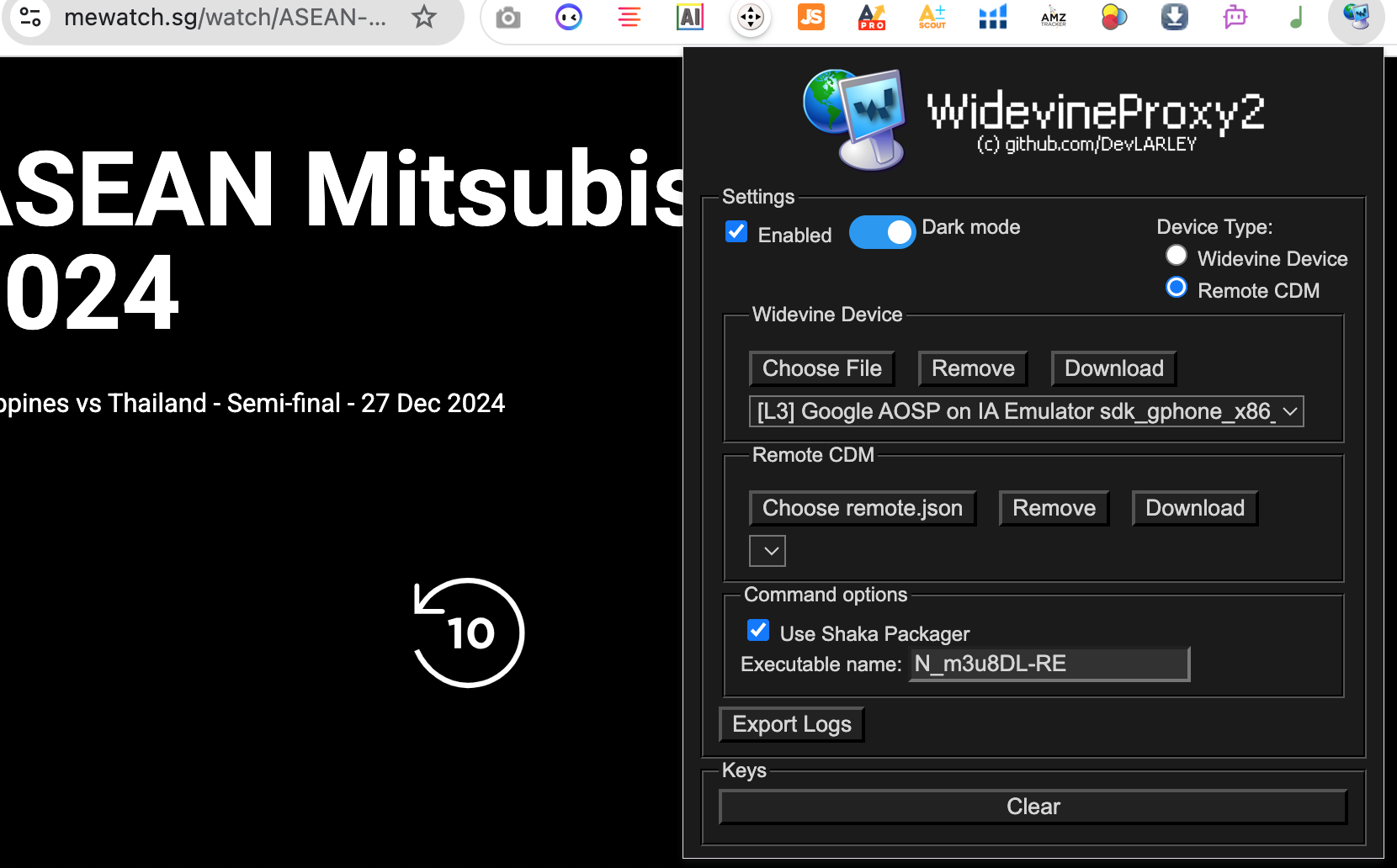Open the camera screenshot extension
This screenshot has width=1397, height=868.
click(x=508, y=17)
